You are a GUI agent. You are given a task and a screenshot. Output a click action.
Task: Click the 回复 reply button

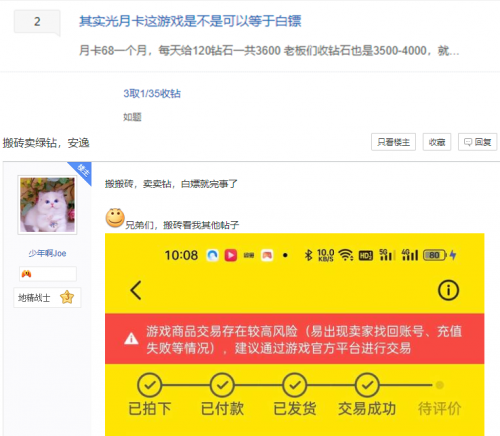coord(478,142)
